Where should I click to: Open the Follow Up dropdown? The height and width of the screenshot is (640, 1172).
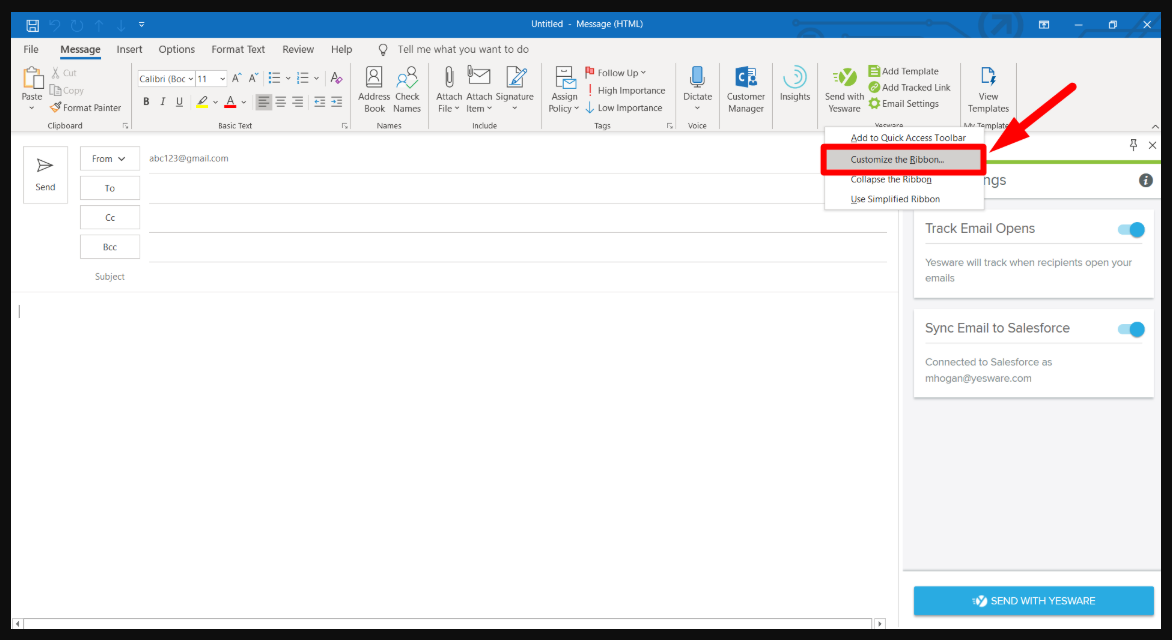tap(615, 73)
